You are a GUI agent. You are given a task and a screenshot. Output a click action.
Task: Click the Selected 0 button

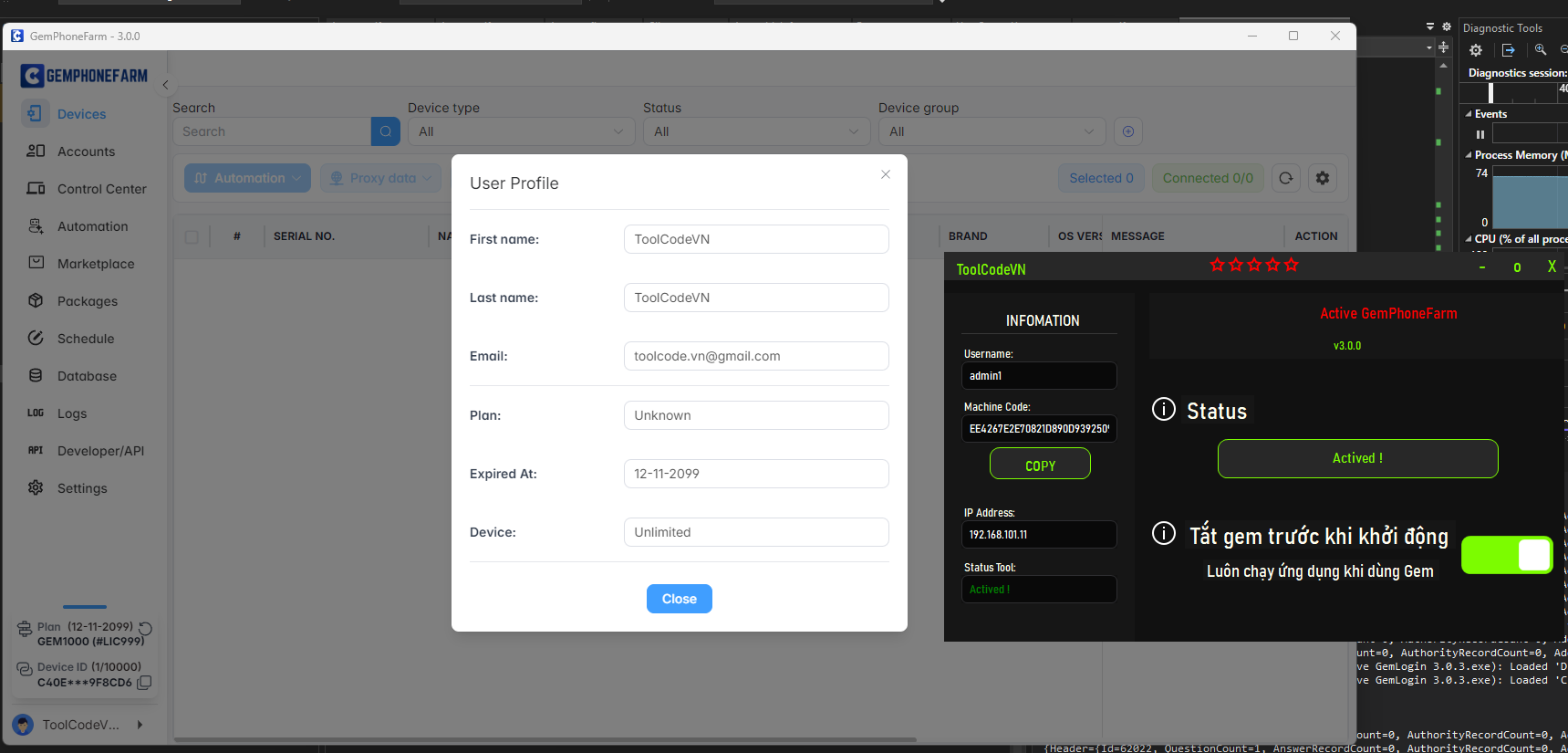point(1101,178)
